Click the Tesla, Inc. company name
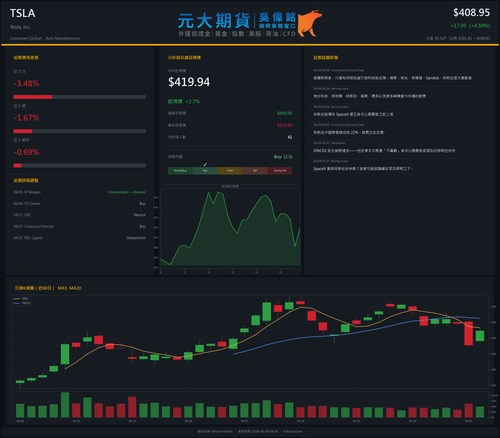Screen dimensions: 500x438 click(x=20, y=27)
